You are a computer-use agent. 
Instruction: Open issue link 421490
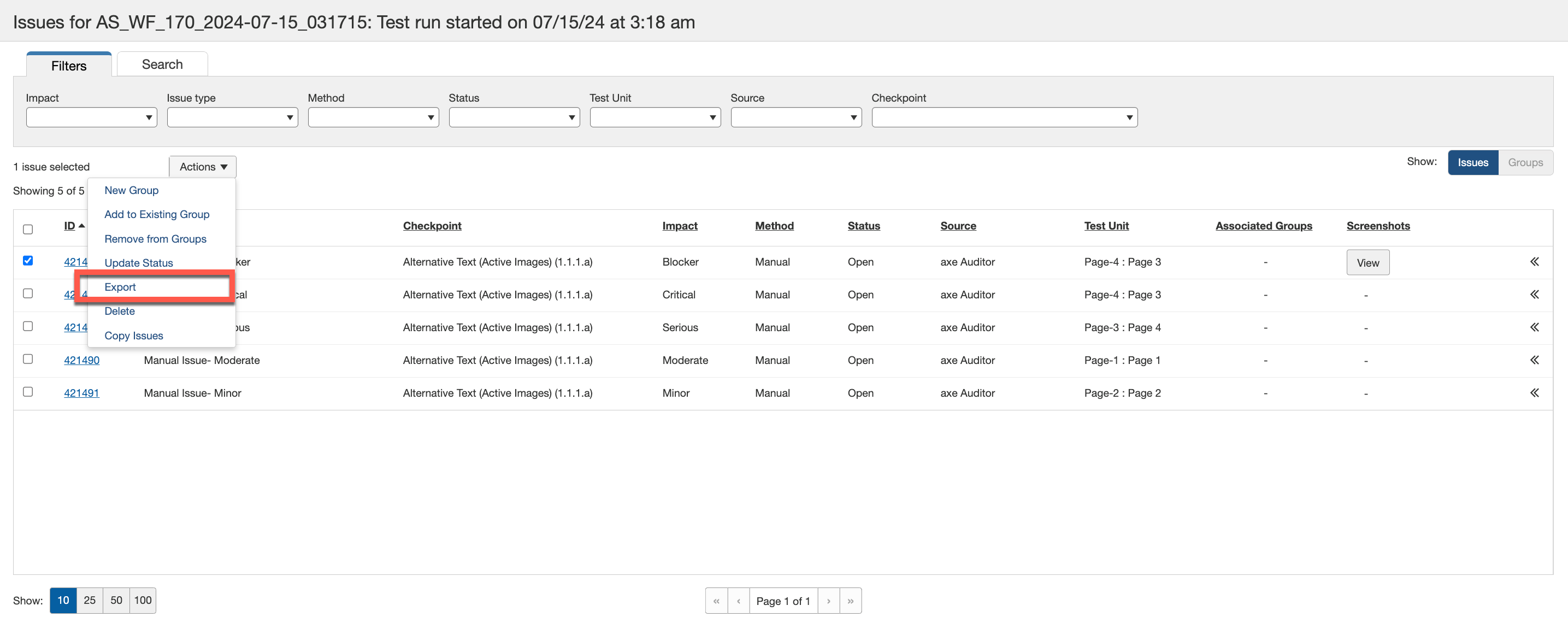pyautogui.click(x=81, y=361)
